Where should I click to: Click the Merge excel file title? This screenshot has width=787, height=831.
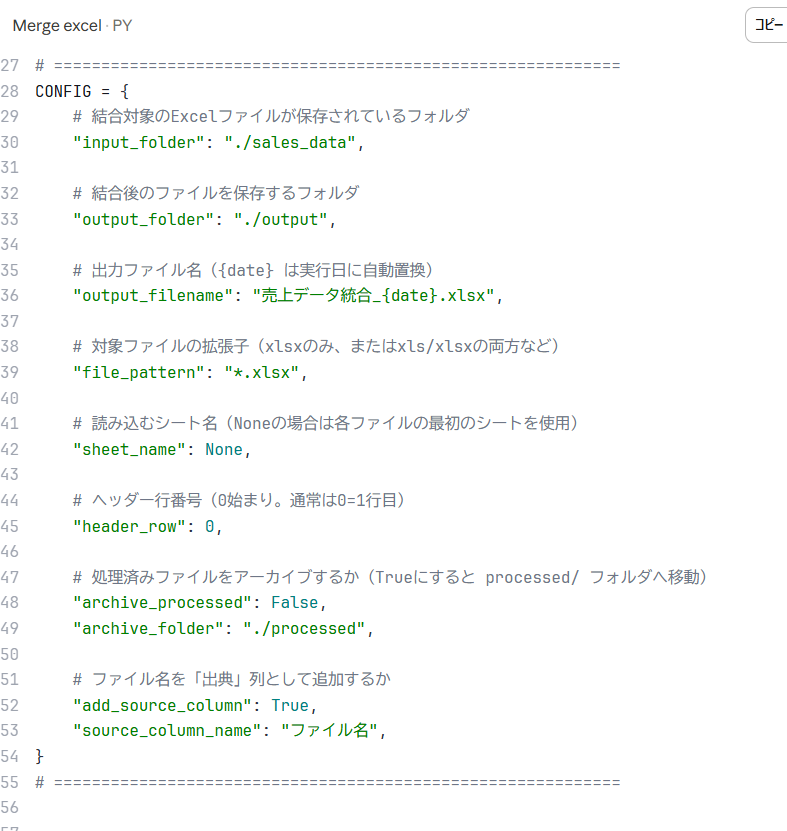click(56, 26)
